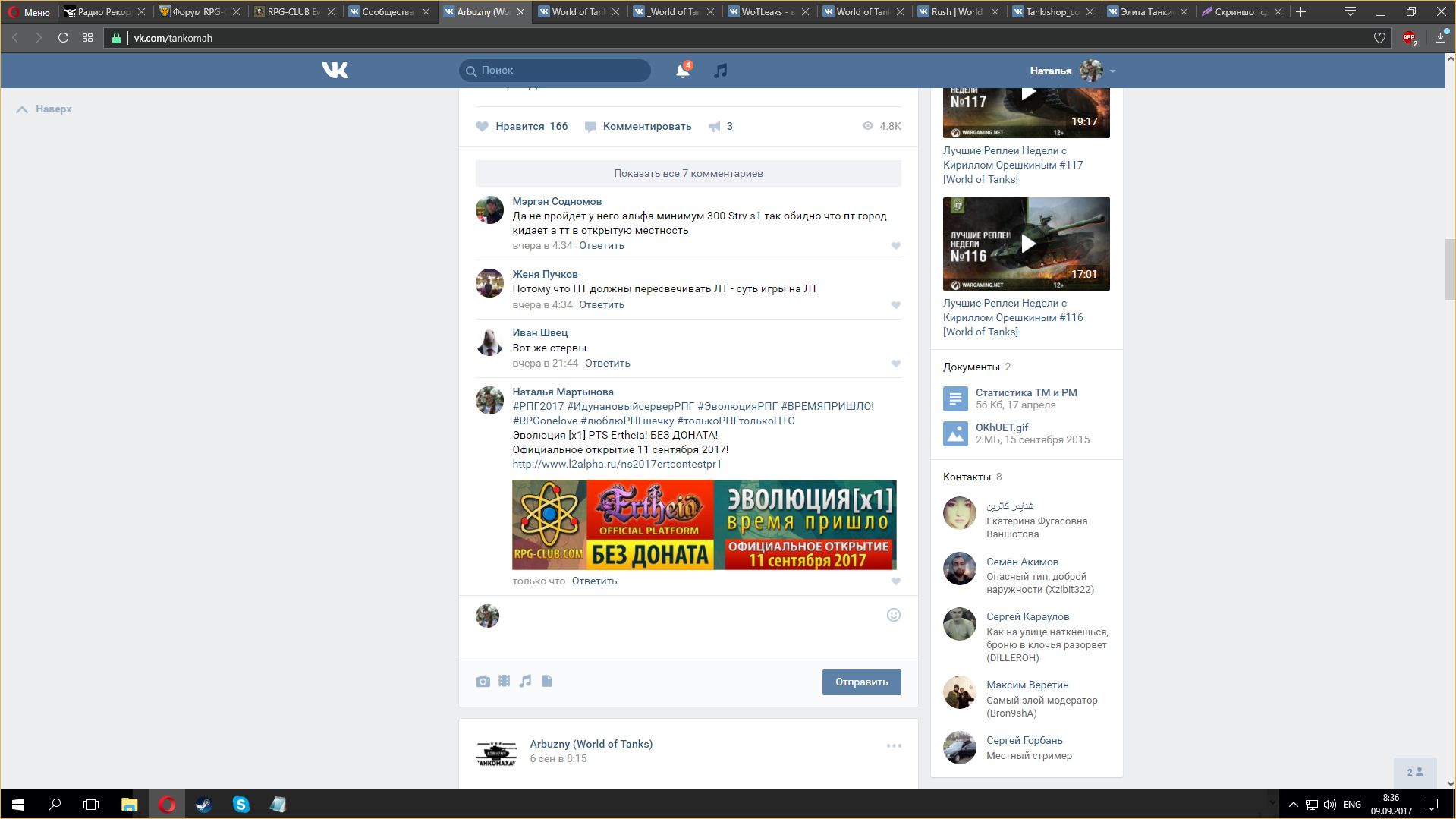Click the ENG language indicator
This screenshot has width=1456, height=819.
[x=1352, y=805]
